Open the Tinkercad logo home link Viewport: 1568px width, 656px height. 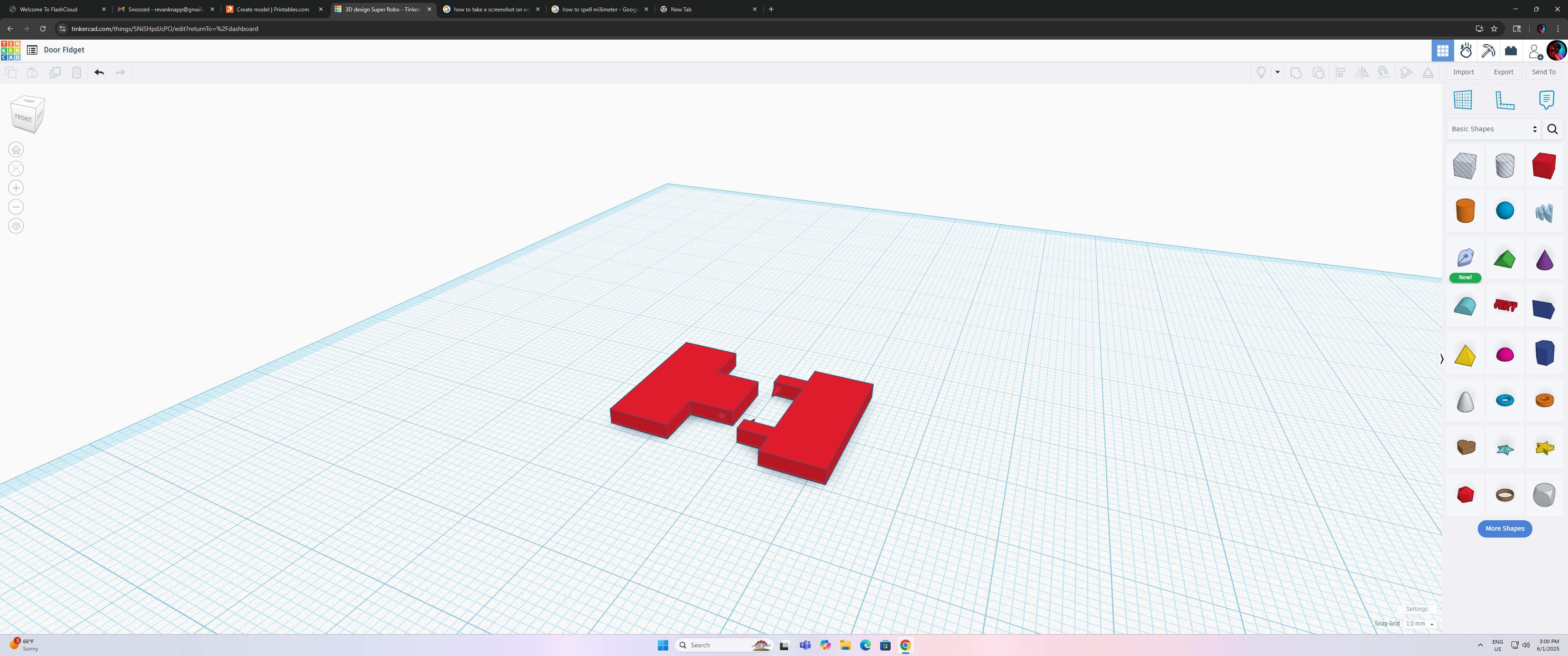coord(11,51)
